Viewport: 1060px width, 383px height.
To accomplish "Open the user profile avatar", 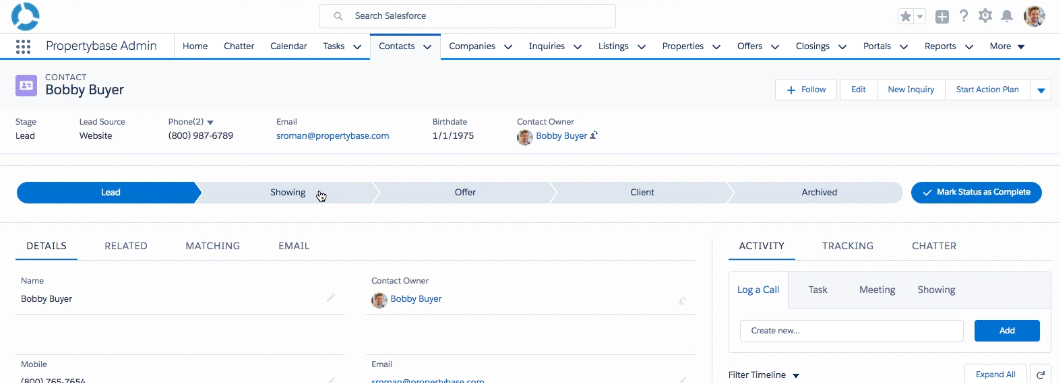I will point(1034,16).
